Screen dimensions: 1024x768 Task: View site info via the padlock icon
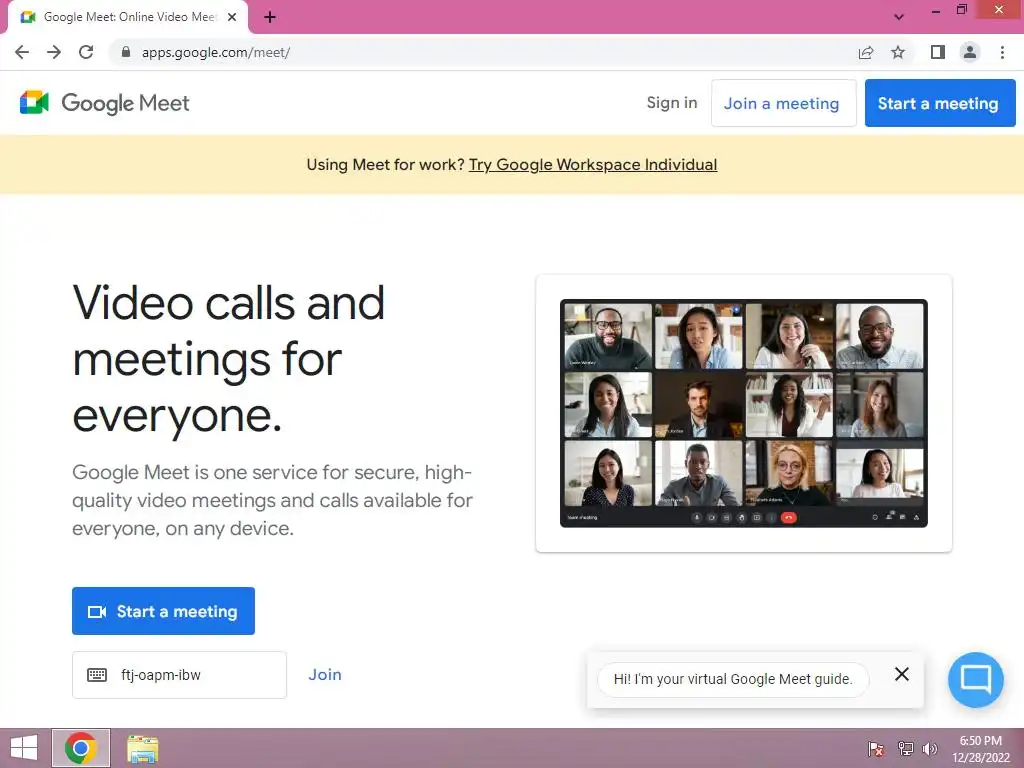point(126,52)
